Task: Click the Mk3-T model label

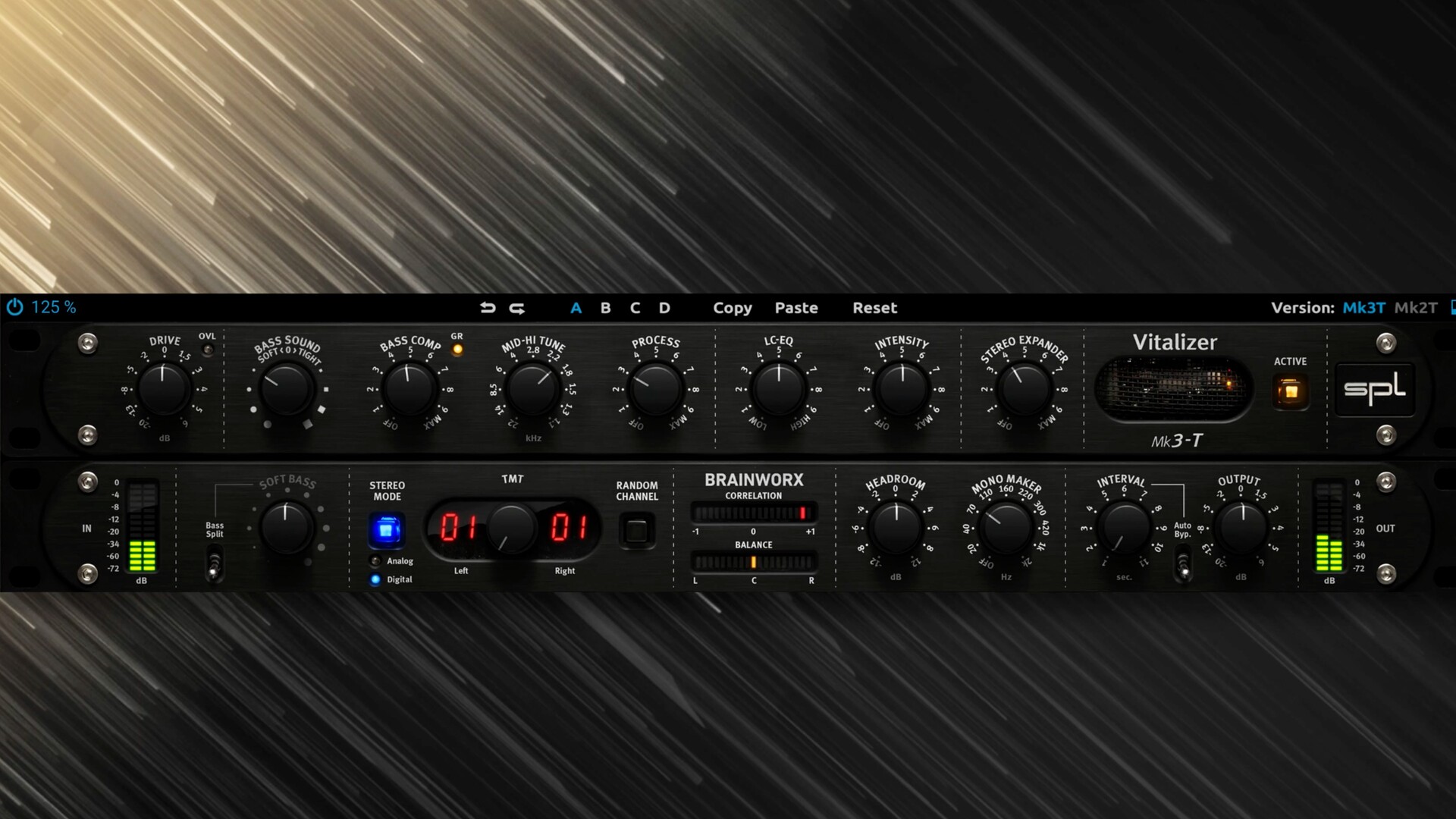Action: click(1176, 441)
